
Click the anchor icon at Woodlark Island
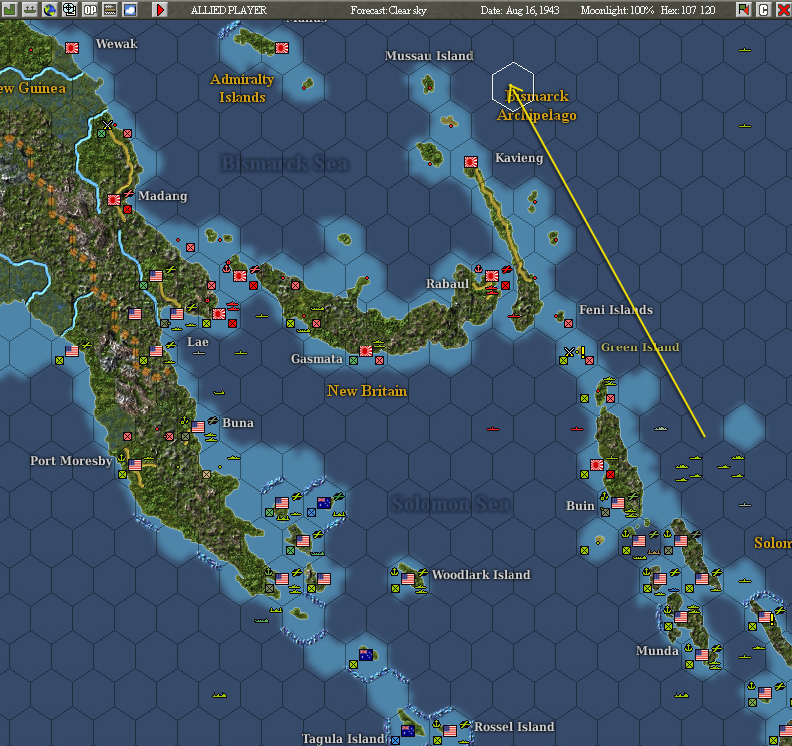tap(394, 572)
